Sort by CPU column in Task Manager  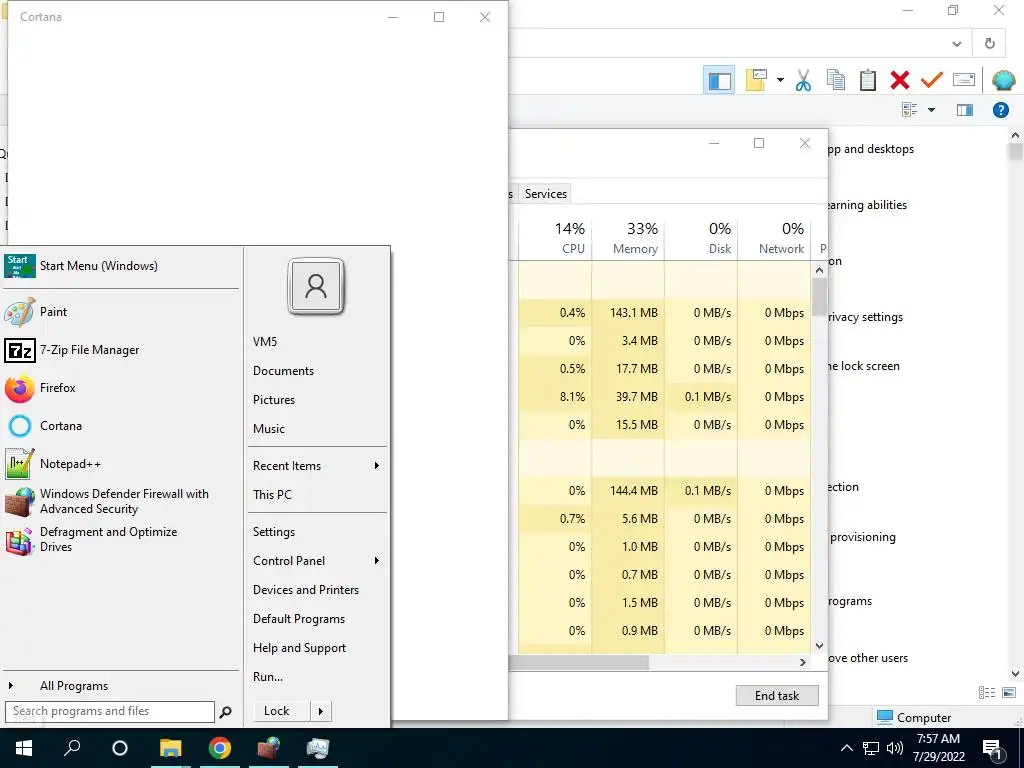tap(556, 238)
